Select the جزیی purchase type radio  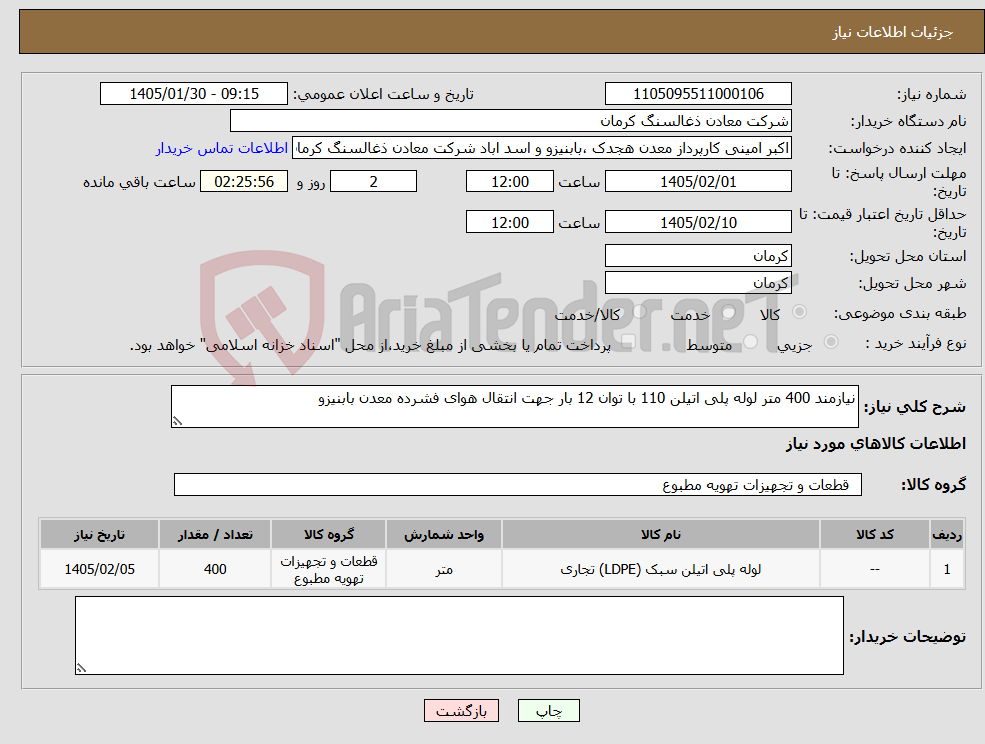coord(830,342)
